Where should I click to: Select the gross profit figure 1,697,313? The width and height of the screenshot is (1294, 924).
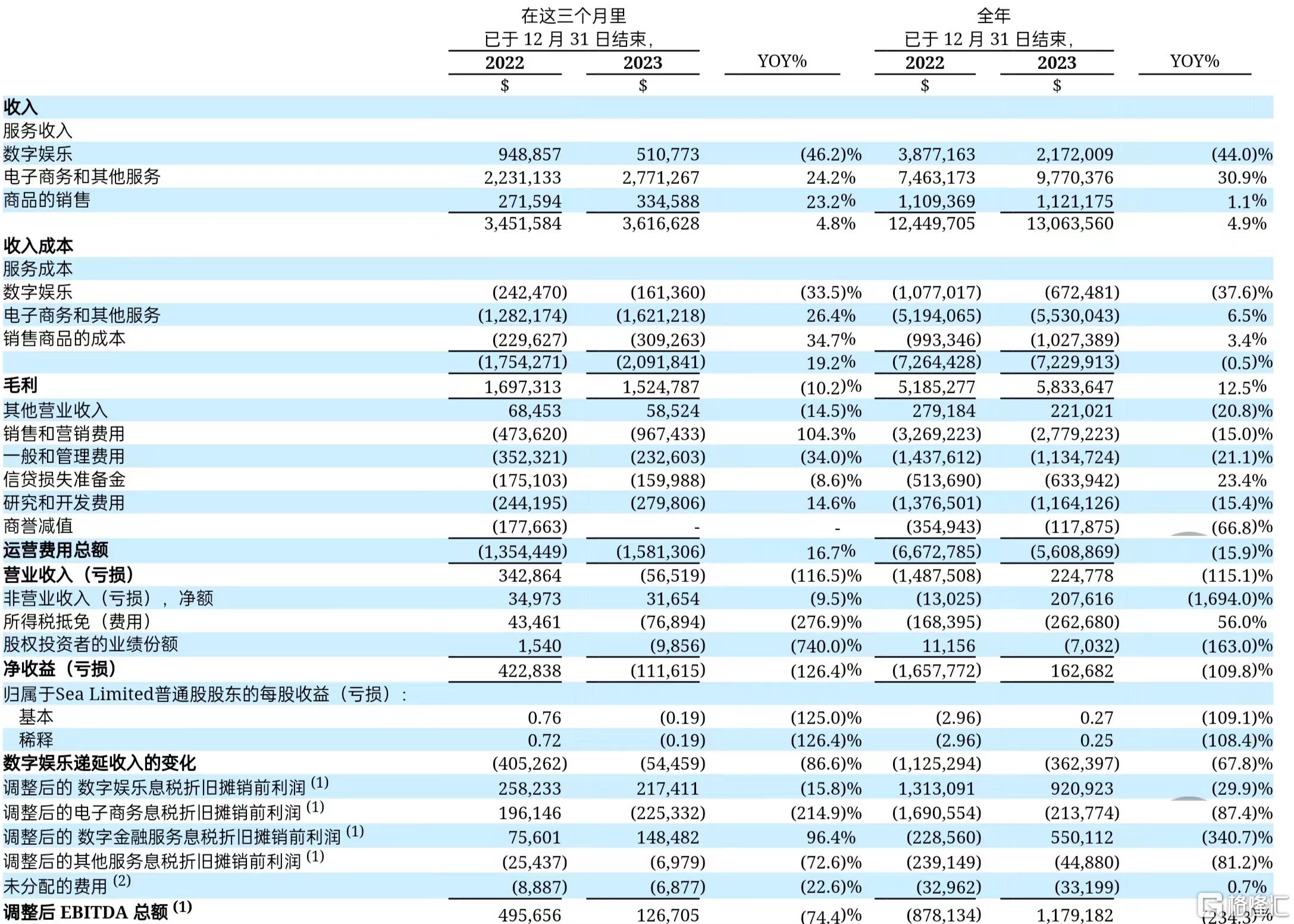pos(522,387)
